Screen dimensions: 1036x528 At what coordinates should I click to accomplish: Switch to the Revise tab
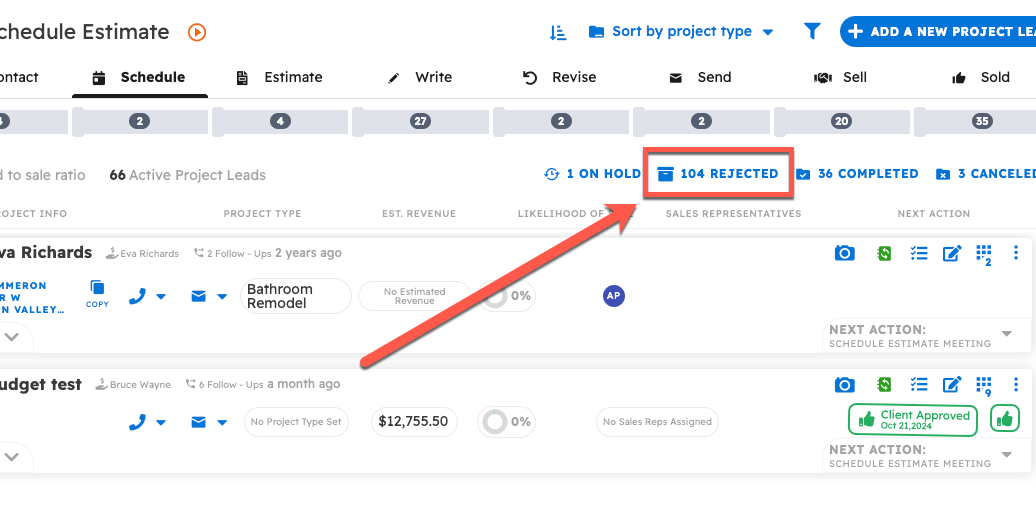click(x=560, y=77)
